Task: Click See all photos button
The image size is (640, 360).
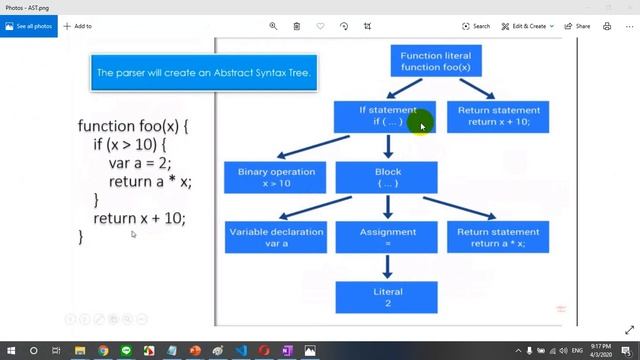Action: coord(29,26)
